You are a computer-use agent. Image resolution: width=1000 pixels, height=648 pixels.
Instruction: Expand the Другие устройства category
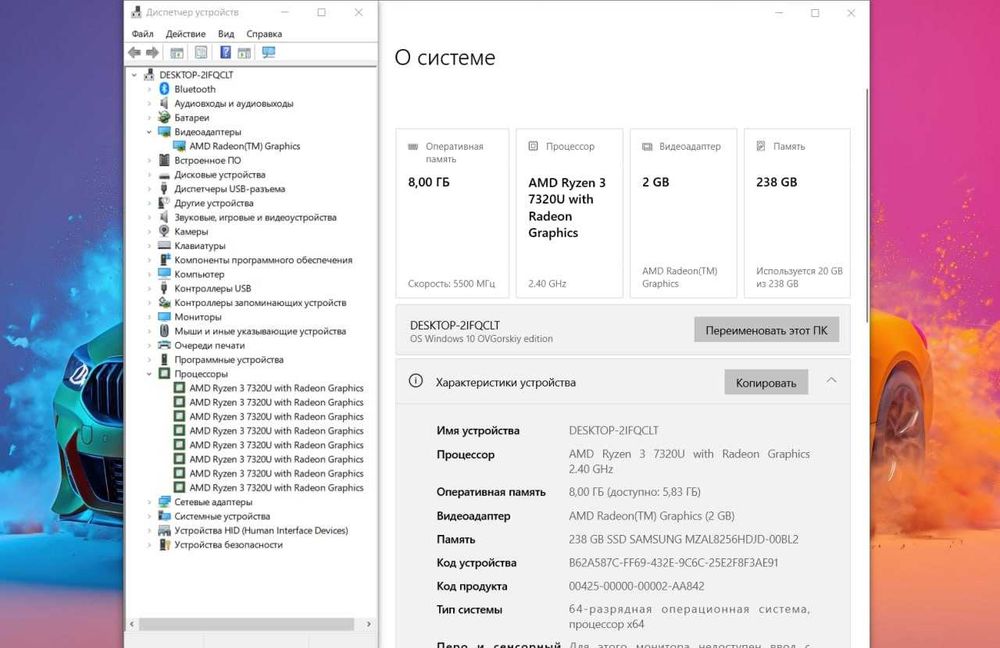pyautogui.click(x=149, y=203)
